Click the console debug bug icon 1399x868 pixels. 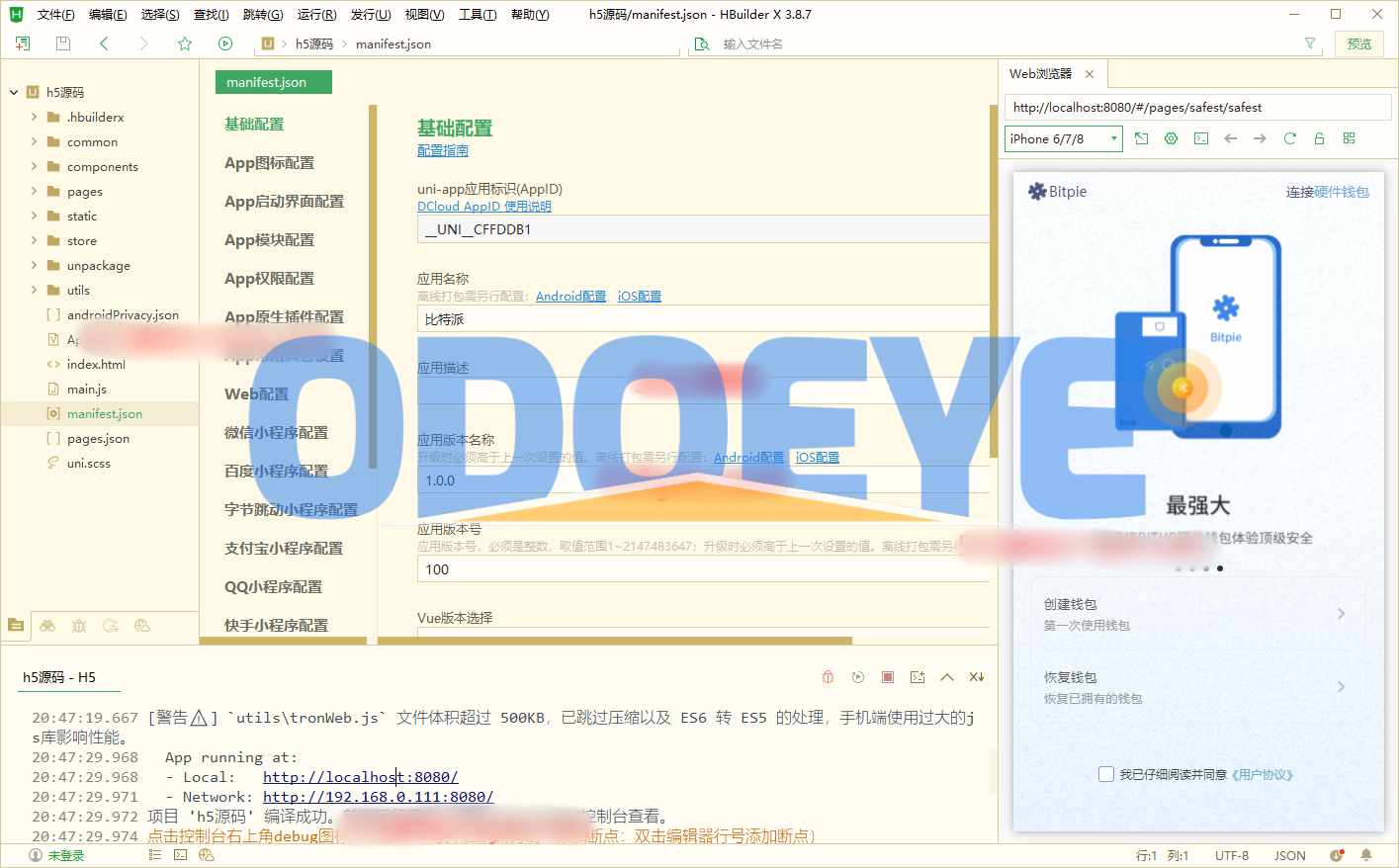829,677
